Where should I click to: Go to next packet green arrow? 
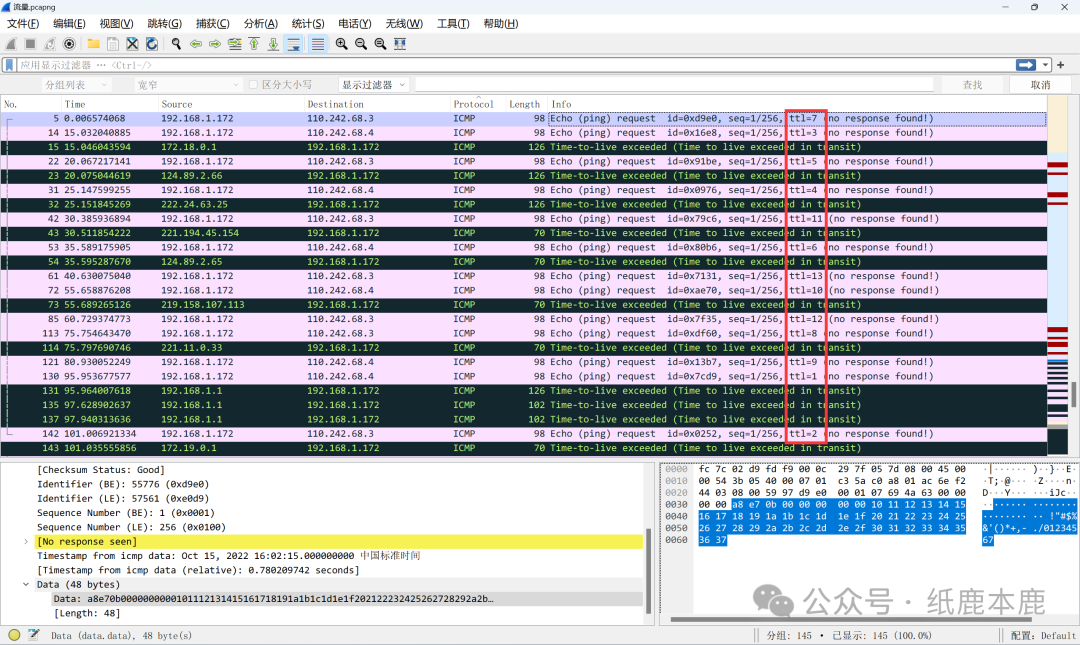pyautogui.click(x=215, y=44)
